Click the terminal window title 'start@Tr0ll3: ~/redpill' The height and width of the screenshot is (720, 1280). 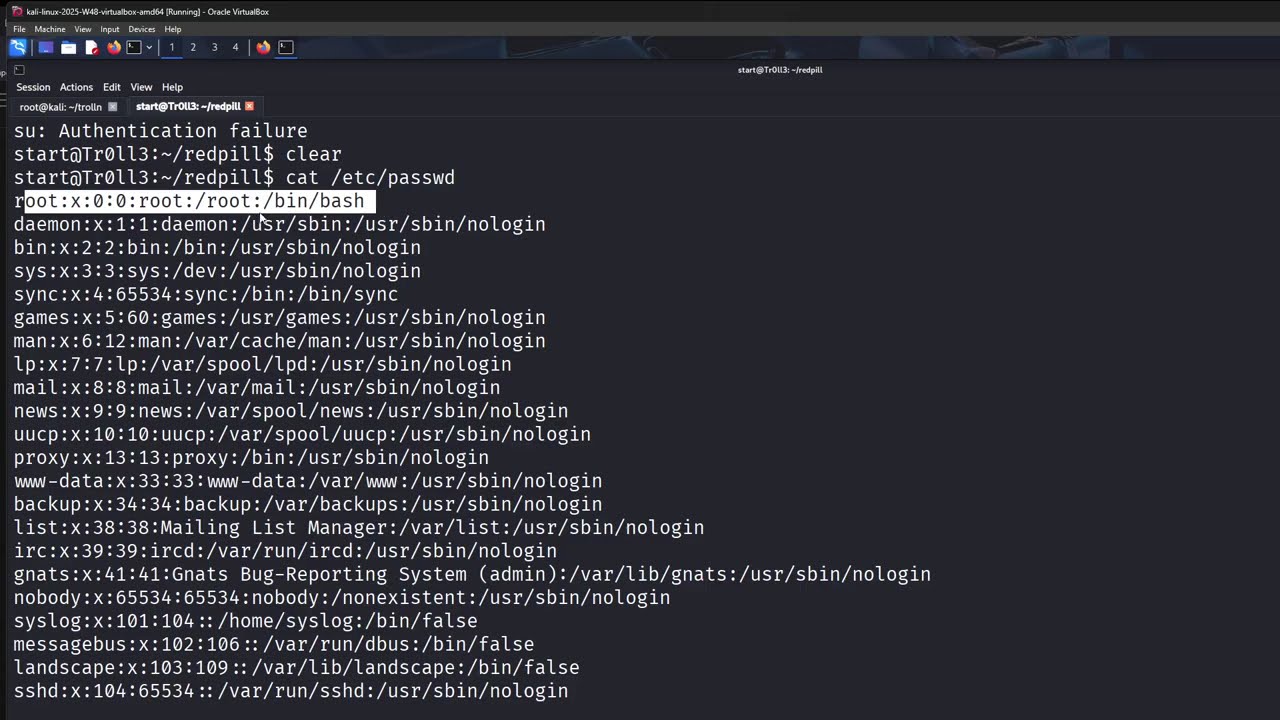click(x=780, y=70)
